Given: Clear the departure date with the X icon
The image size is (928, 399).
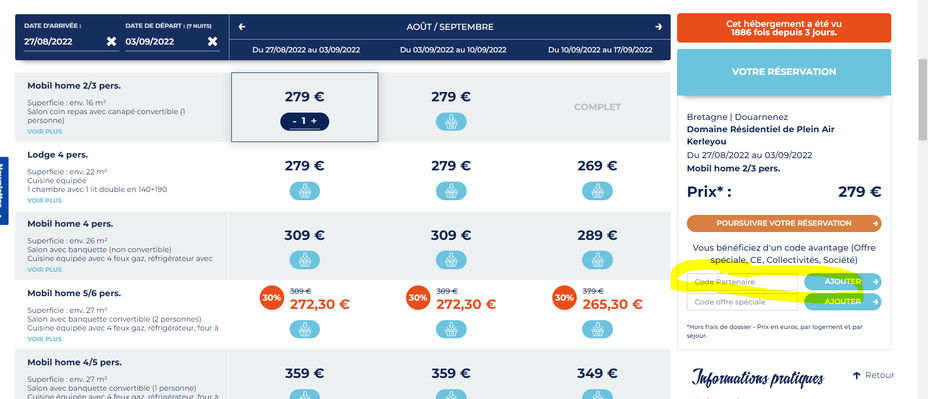Looking at the screenshot, I should pos(212,41).
